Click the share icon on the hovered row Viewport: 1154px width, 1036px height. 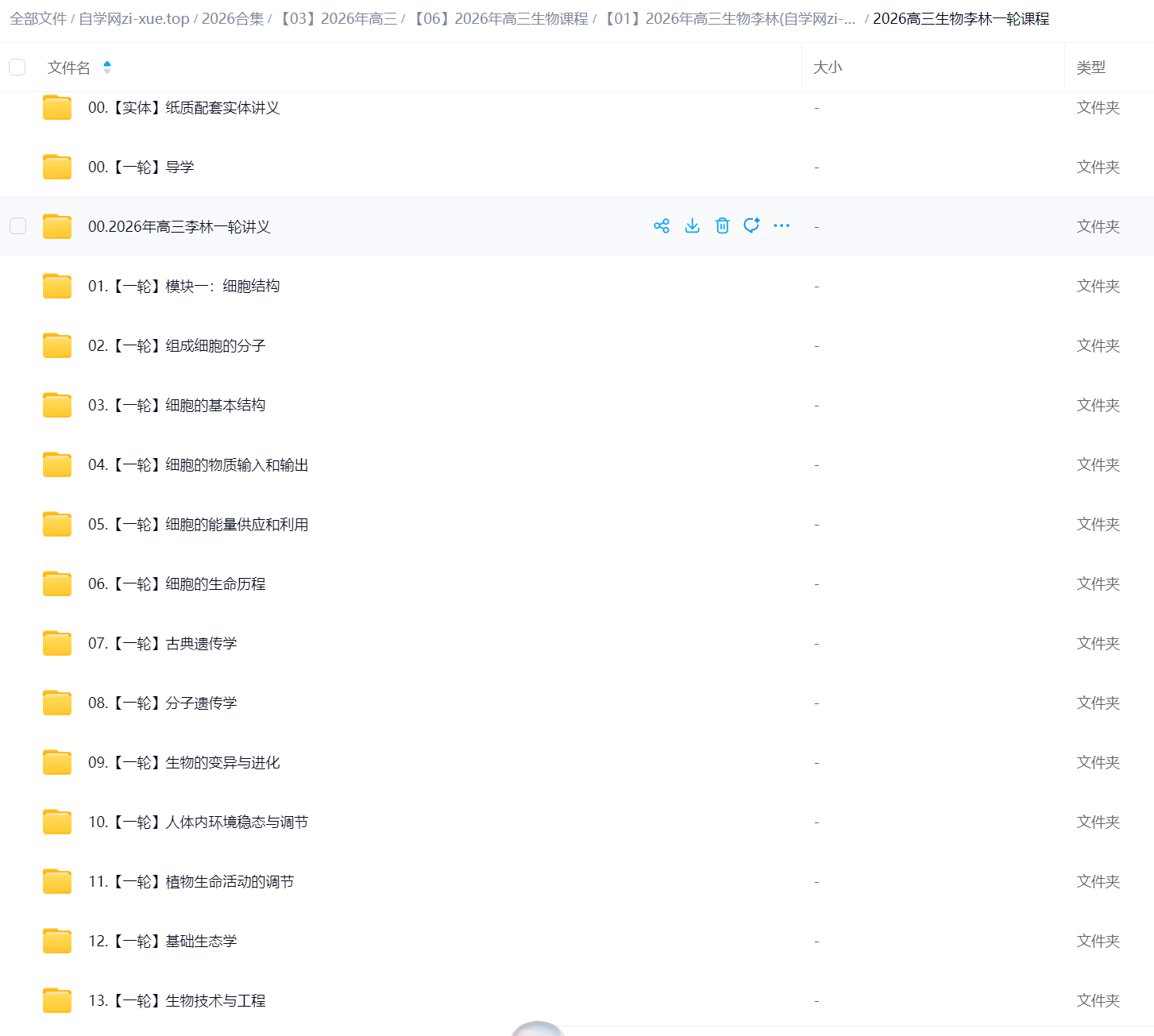tap(661, 226)
